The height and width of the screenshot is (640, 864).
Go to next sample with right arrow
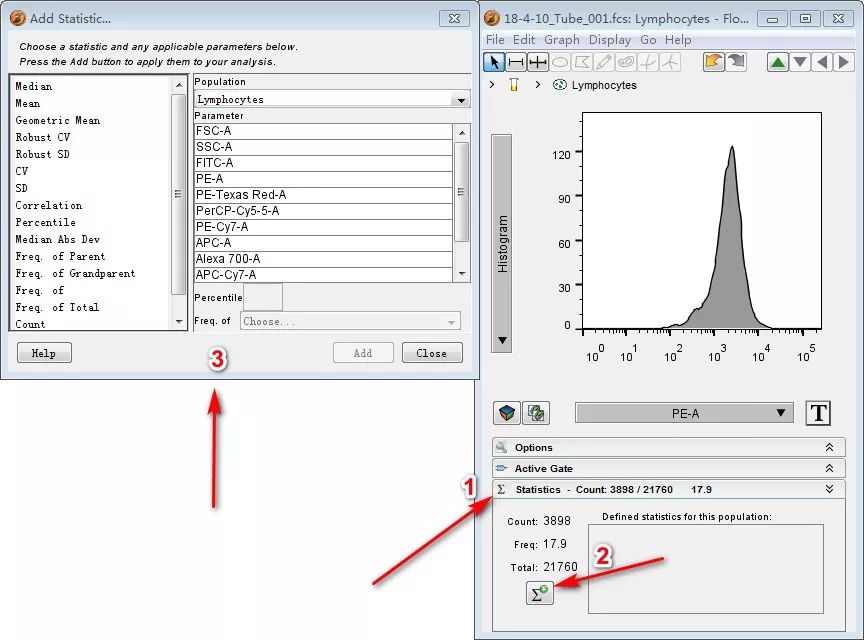843,62
